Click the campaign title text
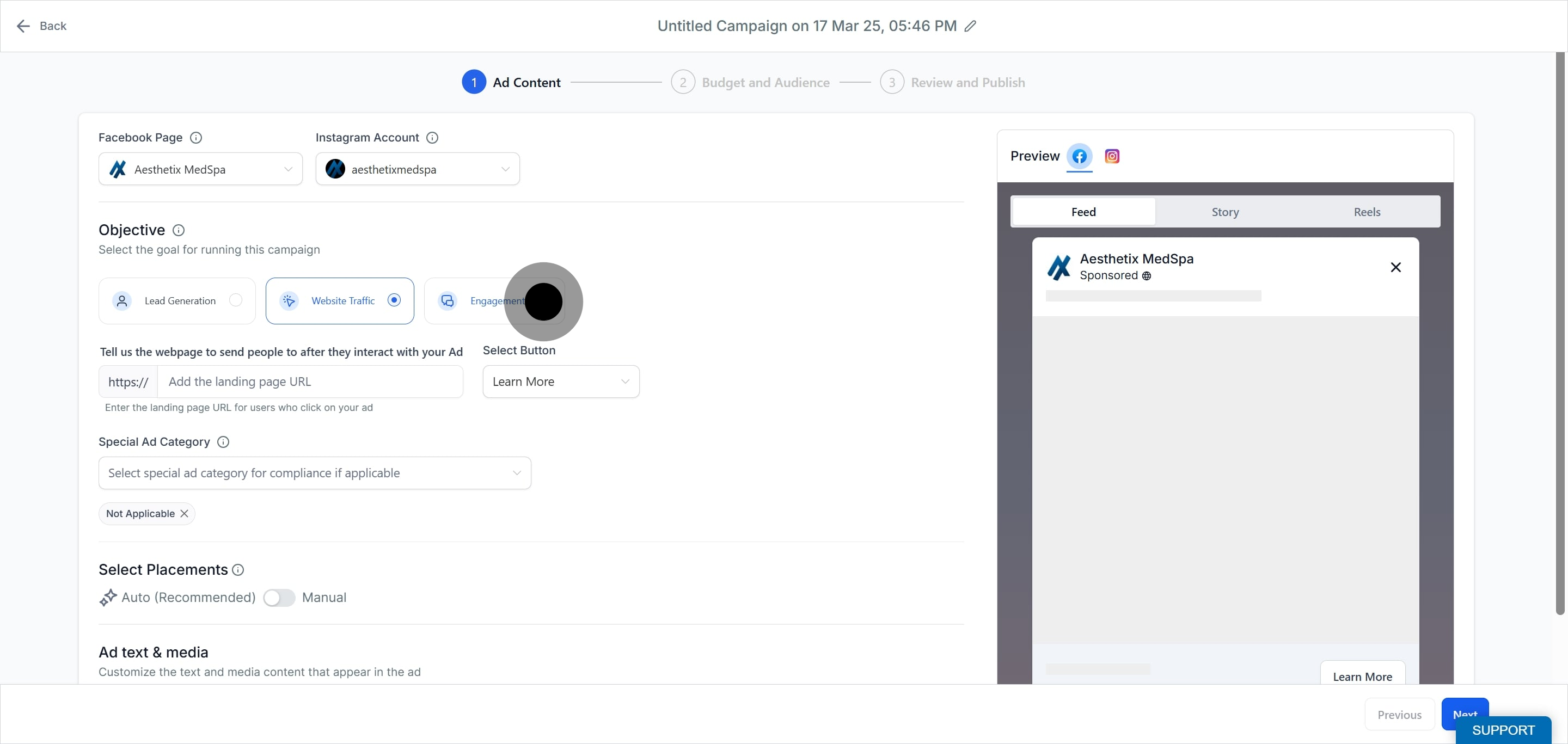The width and height of the screenshot is (1568, 744). (806, 26)
